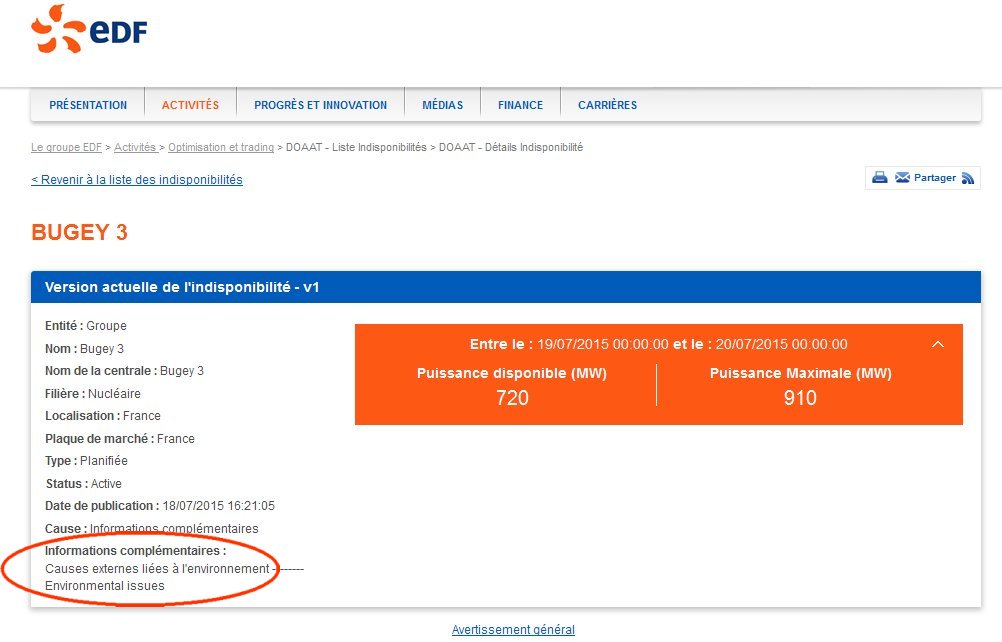Click the EDF logo

click(x=89, y=29)
